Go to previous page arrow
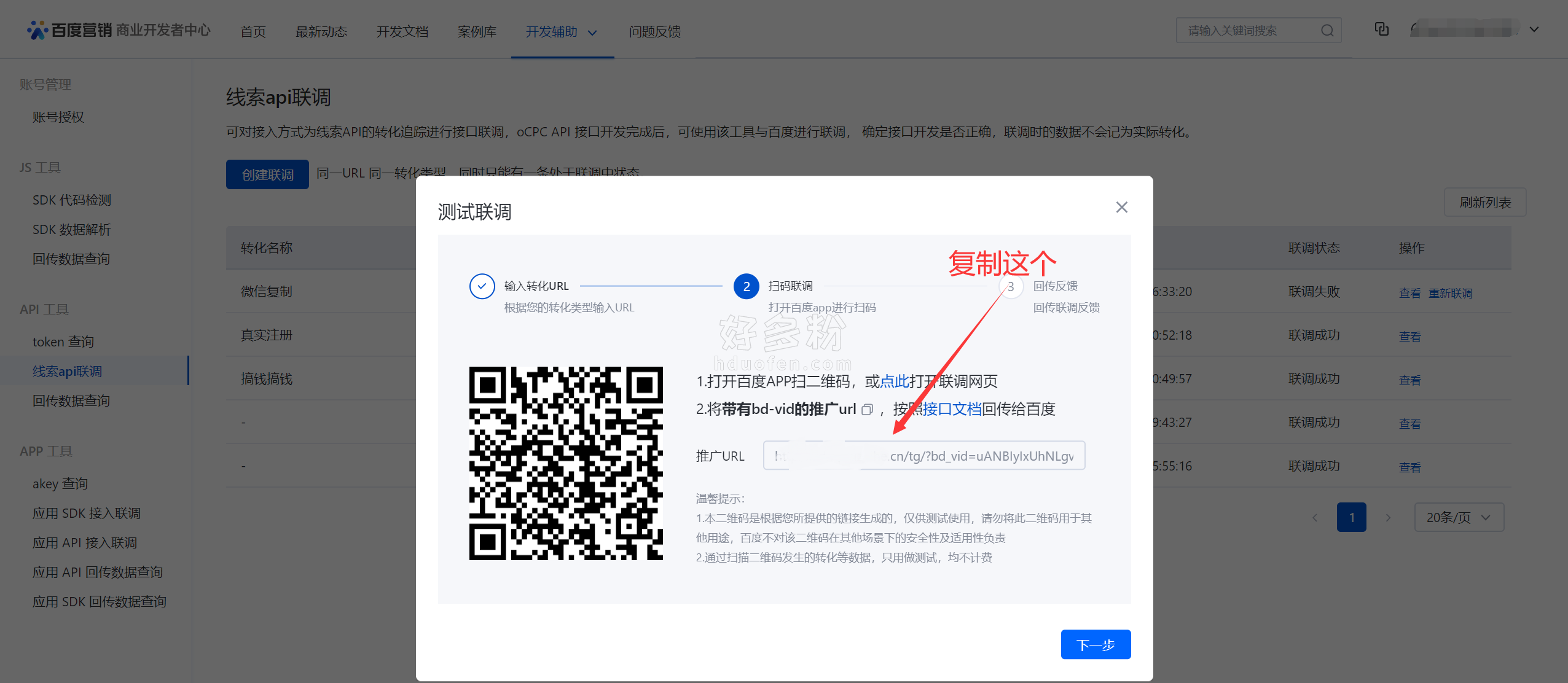 tap(1315, 518)
